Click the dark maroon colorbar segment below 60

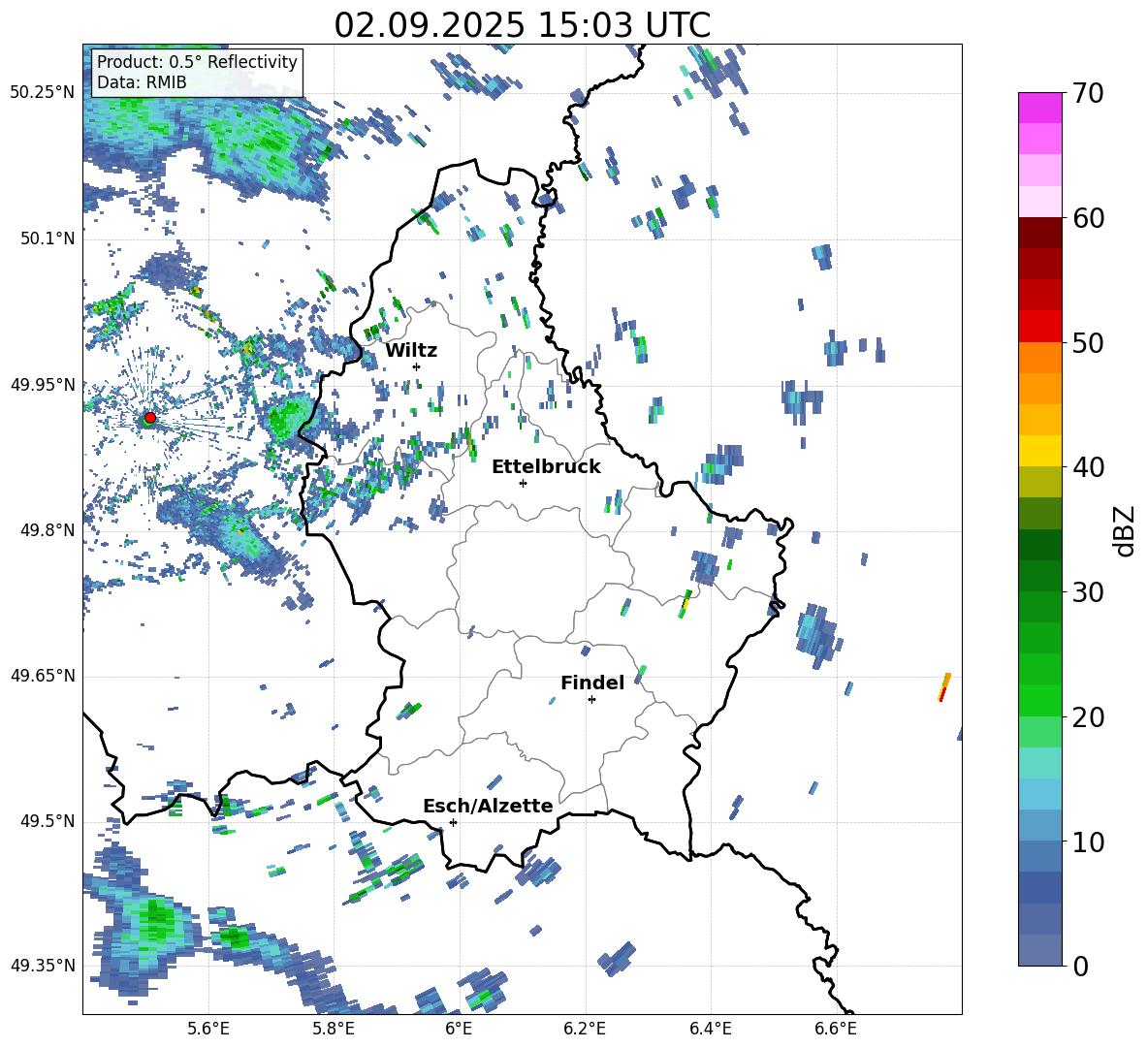tap(1039, 233)
